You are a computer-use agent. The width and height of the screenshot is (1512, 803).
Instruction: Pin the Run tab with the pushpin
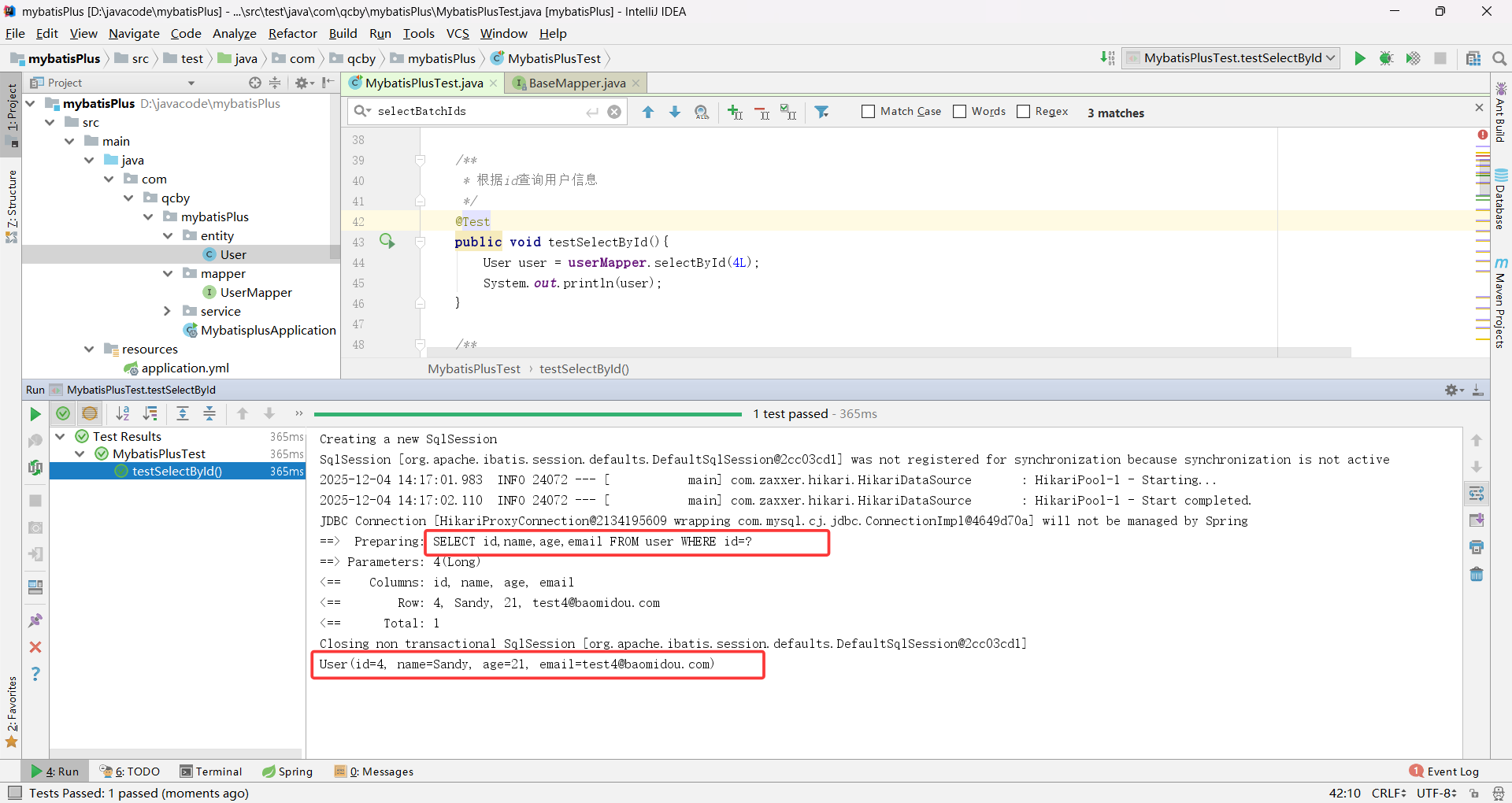click(x=35, y=620)
